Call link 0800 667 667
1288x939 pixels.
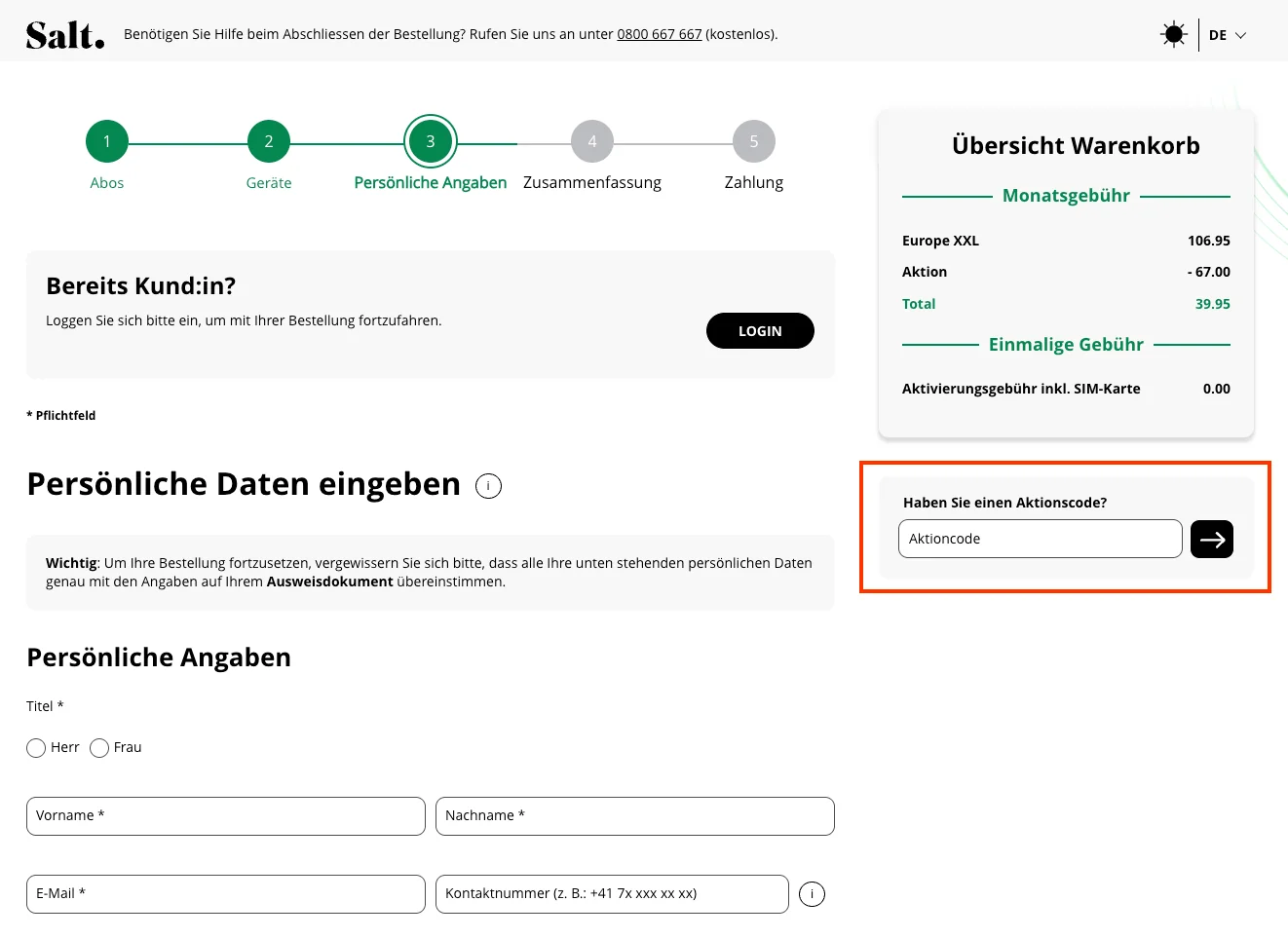(659, 34)
